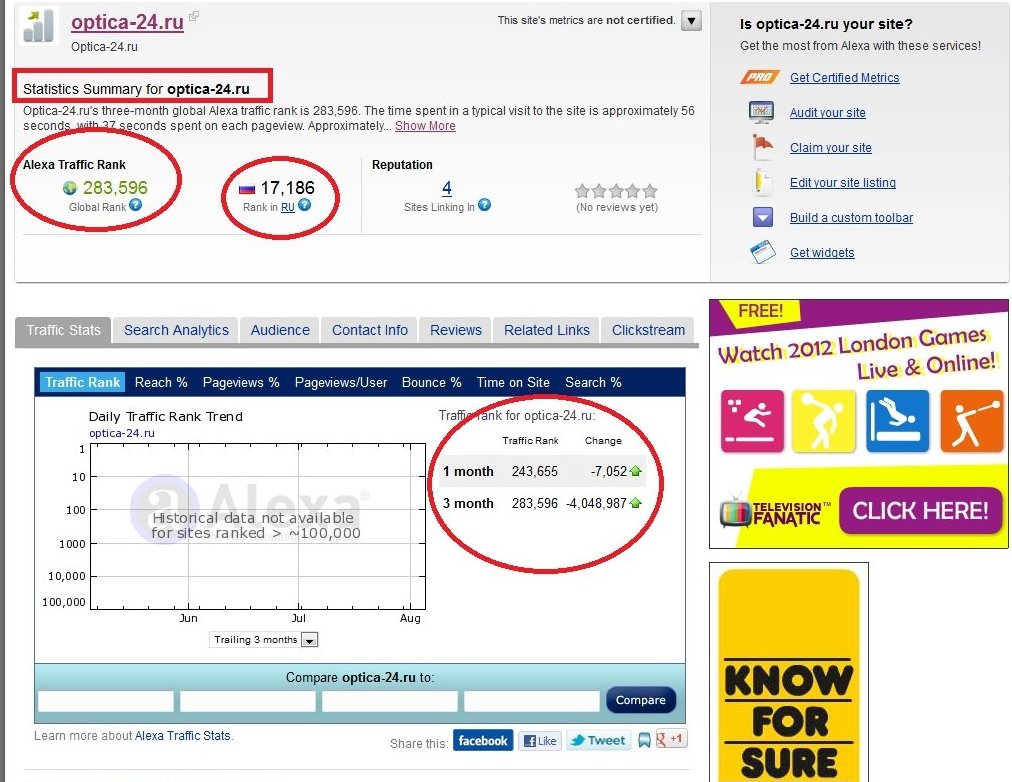
Task: Expand the not certified metrics dropdown arrow
Action: [691, 21]
